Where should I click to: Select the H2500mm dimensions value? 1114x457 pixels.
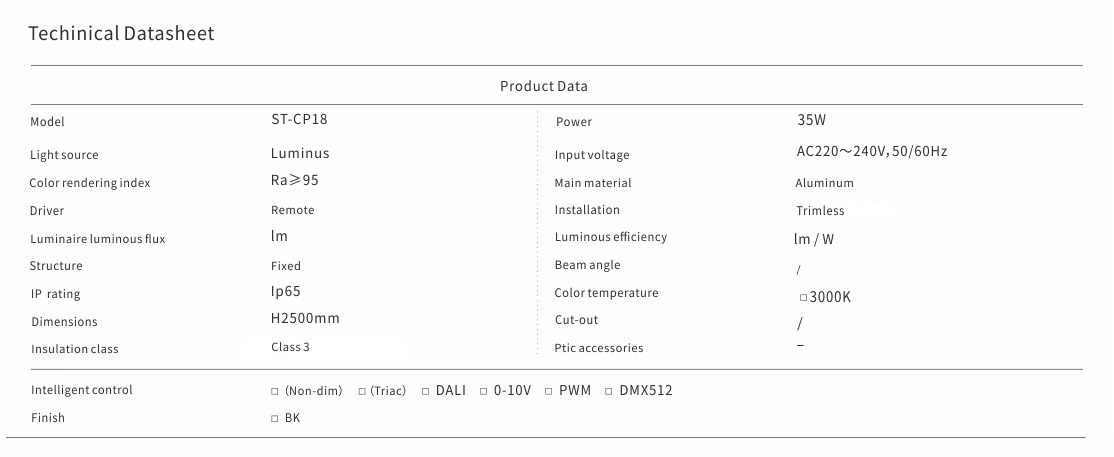306,319
